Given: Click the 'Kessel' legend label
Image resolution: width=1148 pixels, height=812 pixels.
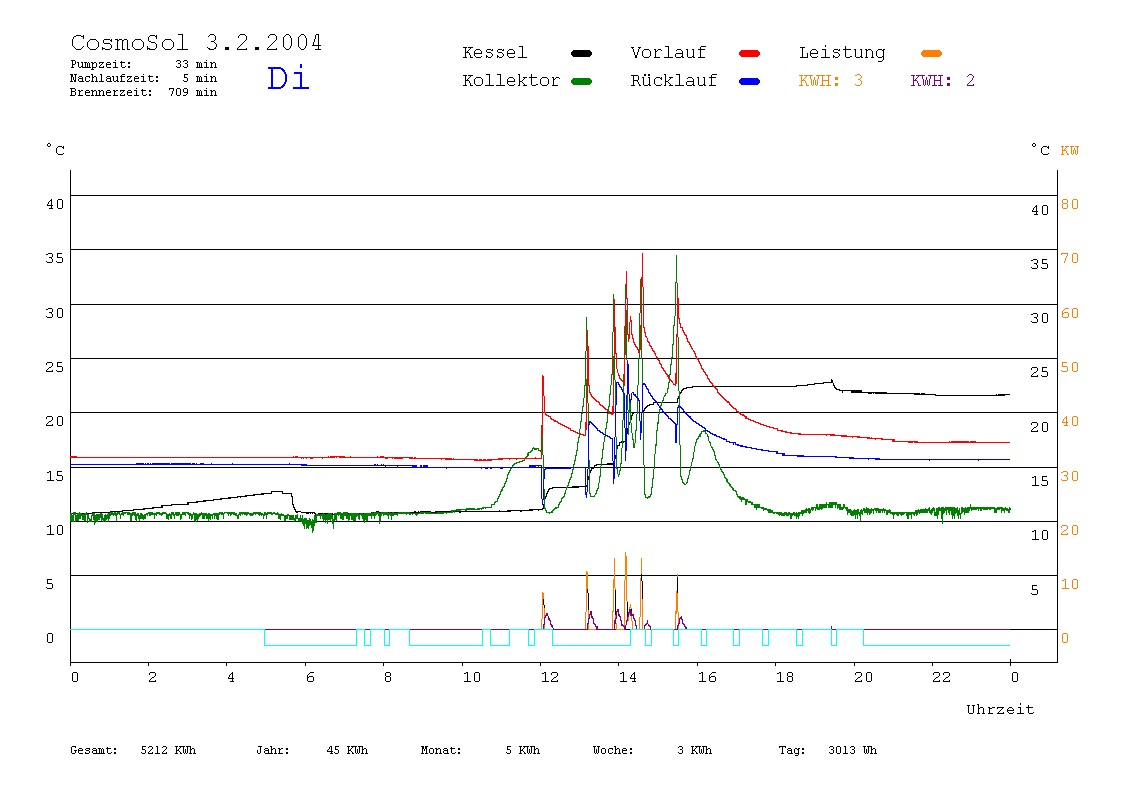Looking at the screenshot, I should point(495,53).
